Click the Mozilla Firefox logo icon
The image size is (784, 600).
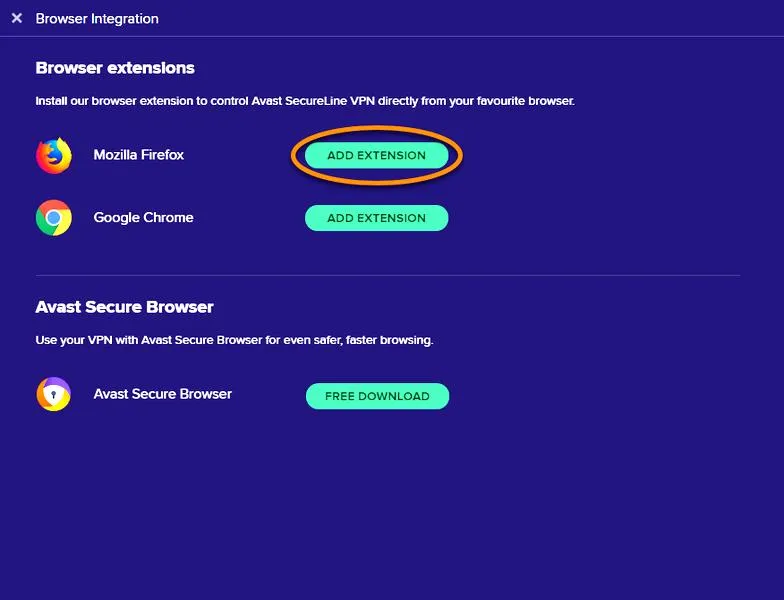pos(54,156)
